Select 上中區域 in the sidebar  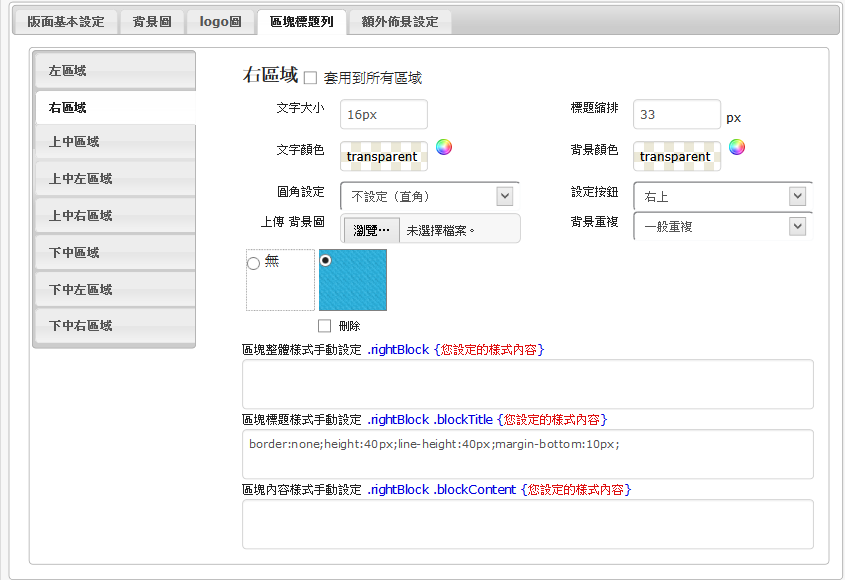click(x=114, y=142)
